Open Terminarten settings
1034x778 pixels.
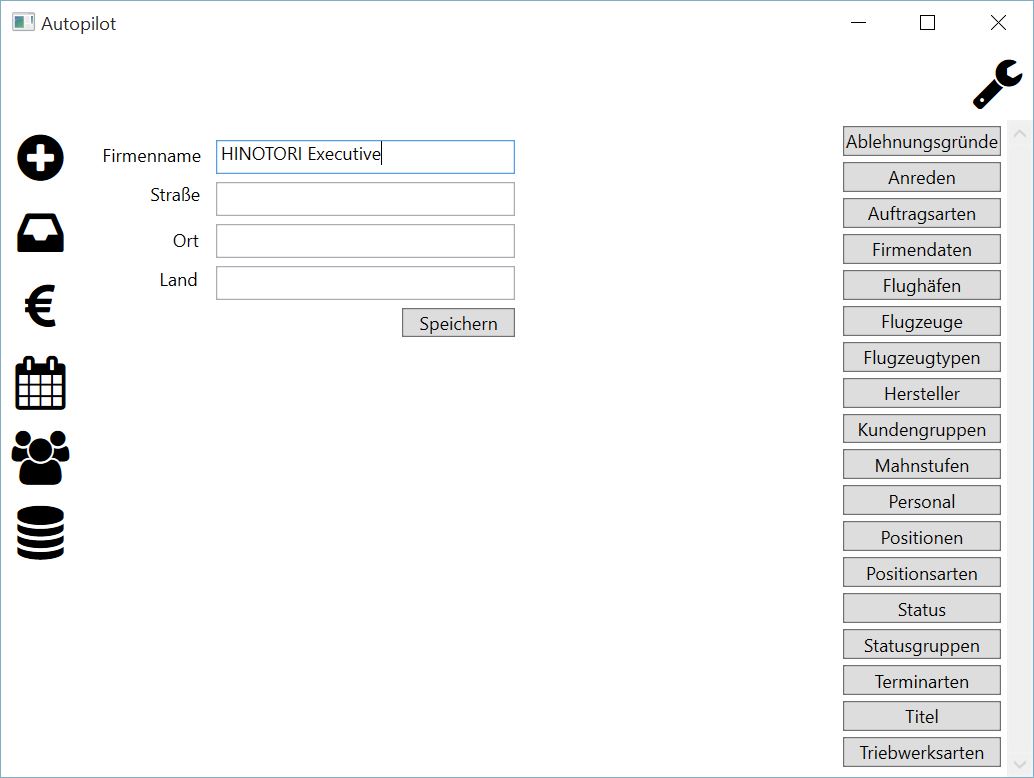click(x=922, y=680)
